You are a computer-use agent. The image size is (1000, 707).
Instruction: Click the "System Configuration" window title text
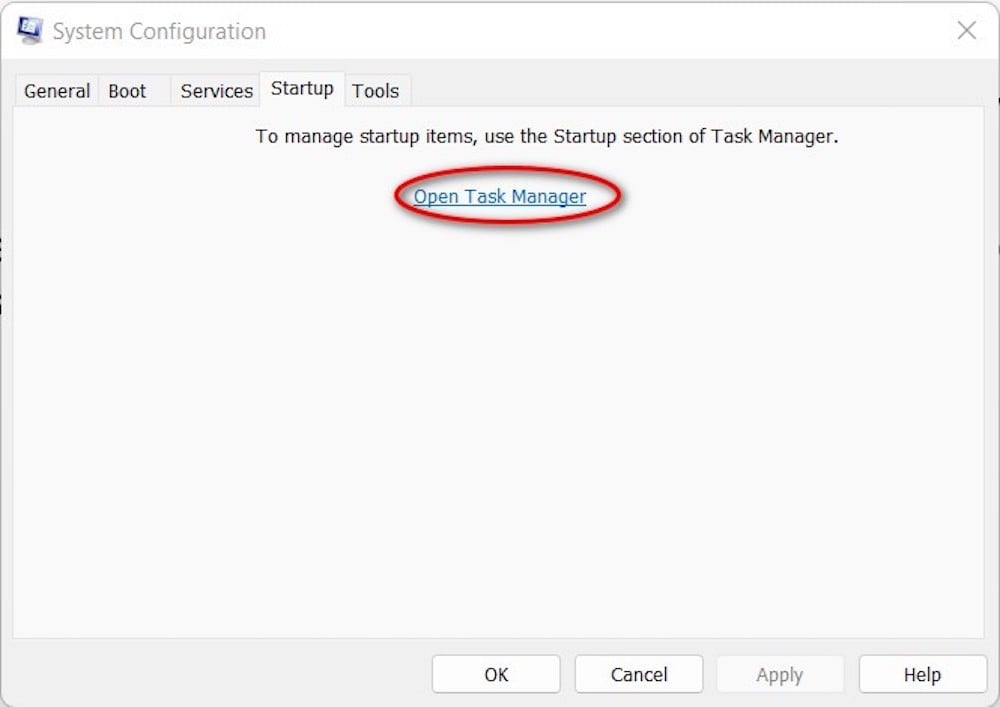[x=159, y=32]
